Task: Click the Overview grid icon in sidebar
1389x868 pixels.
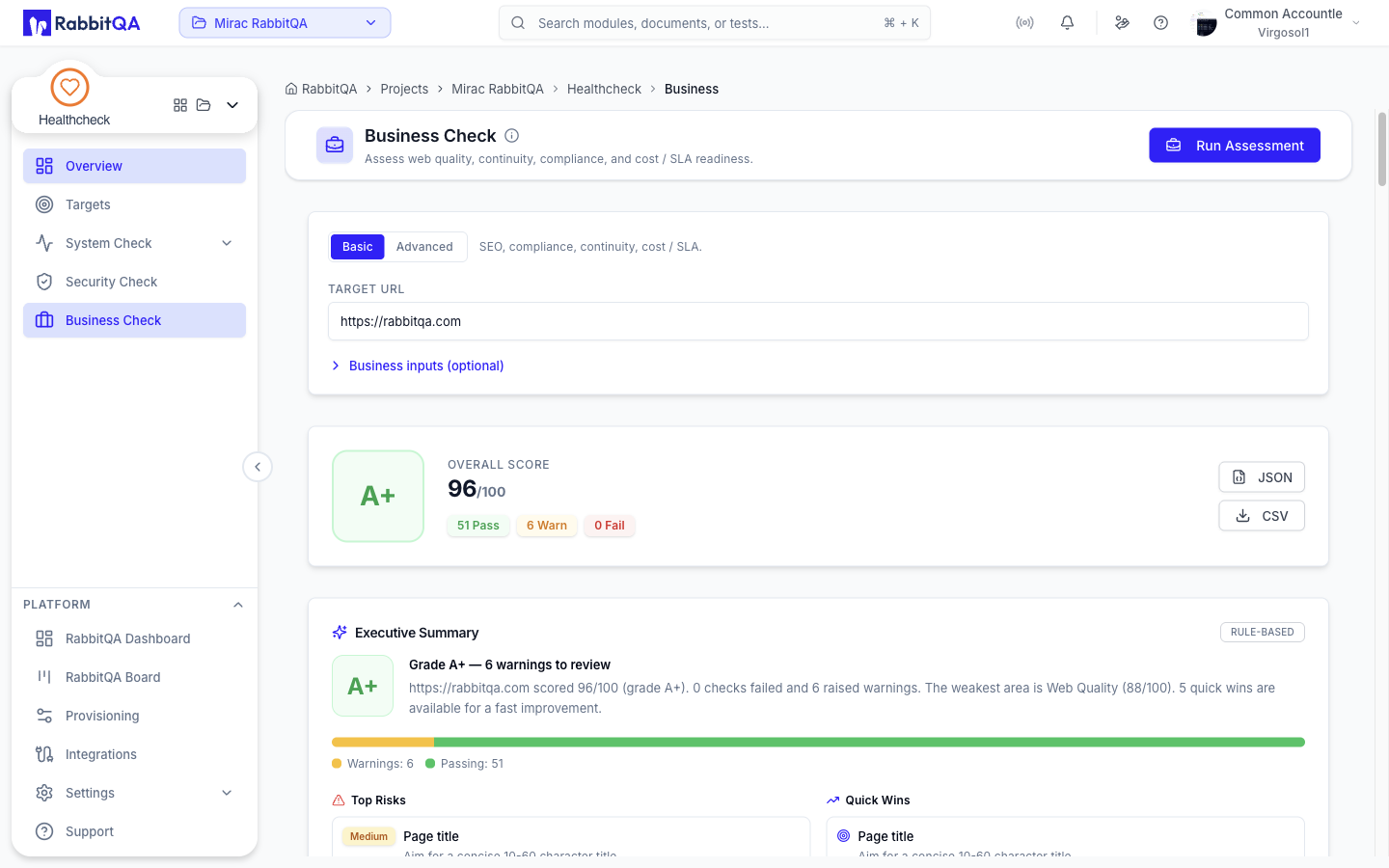Action: coord(44,166)
